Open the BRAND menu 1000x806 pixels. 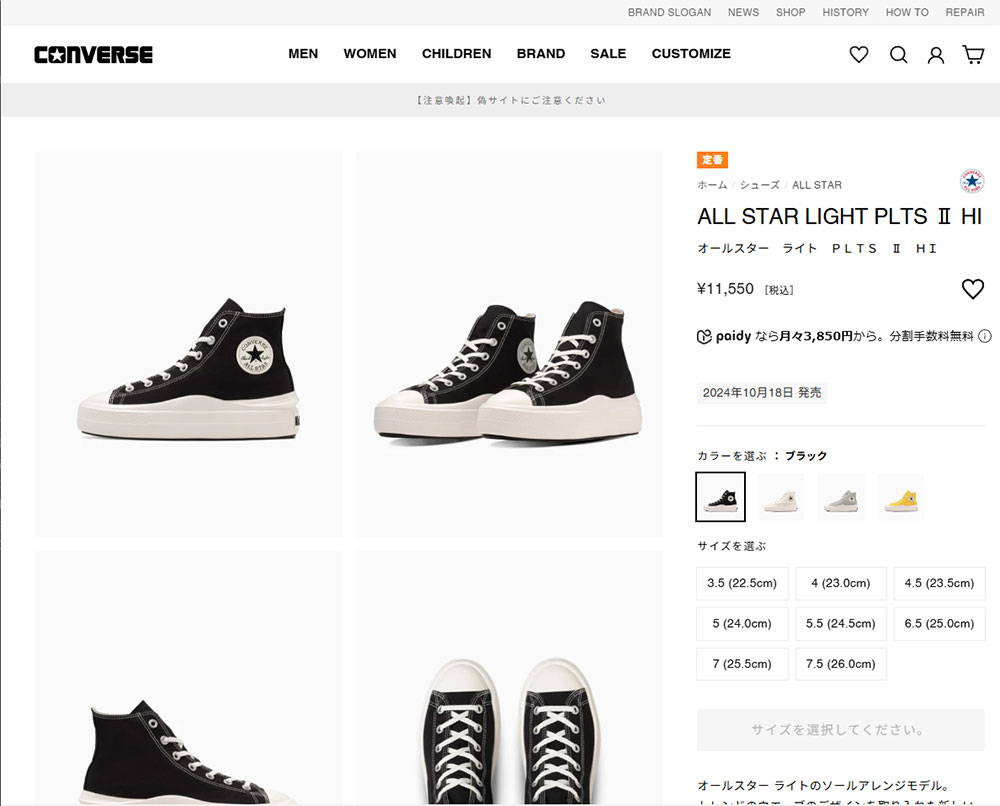click(x=541, y=54)
